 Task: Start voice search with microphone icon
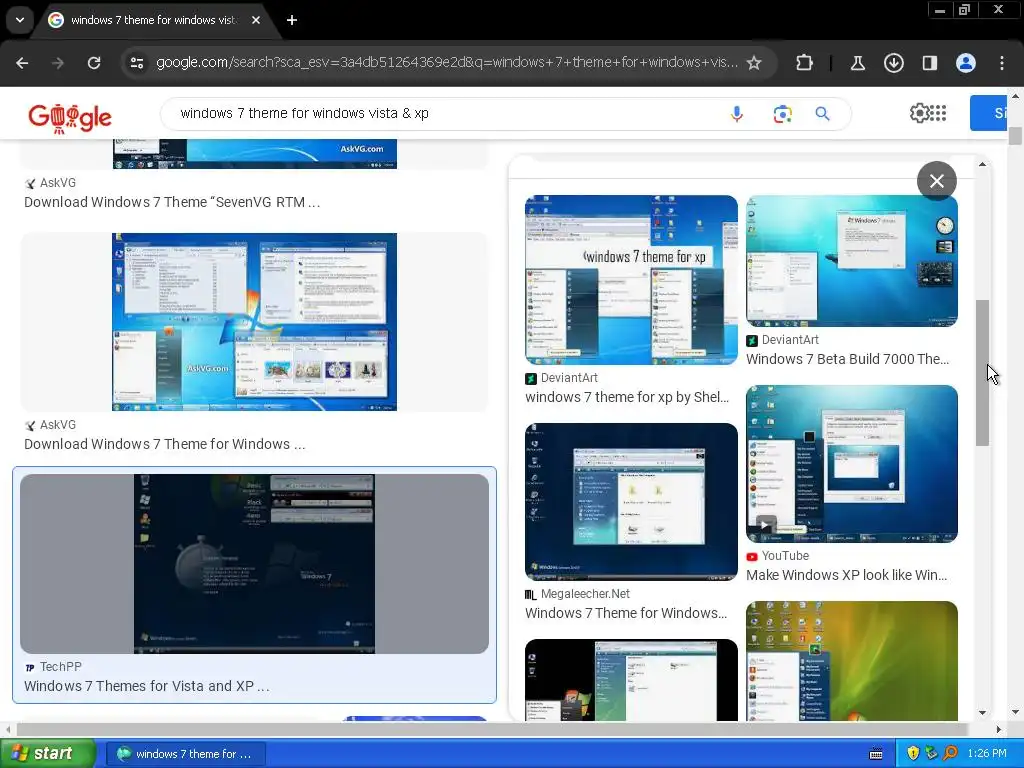pyautogui.click(x=737, y=114)
